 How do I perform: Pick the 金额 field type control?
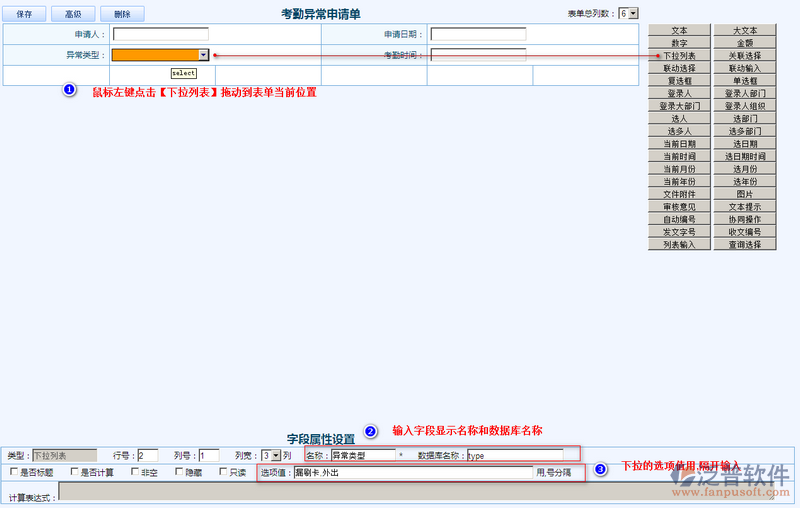(745, 43)
